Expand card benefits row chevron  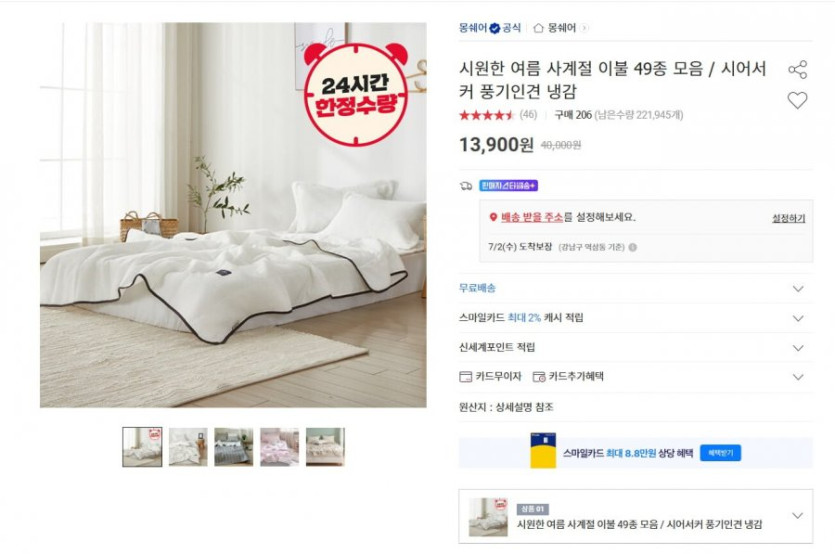(798, 377)
